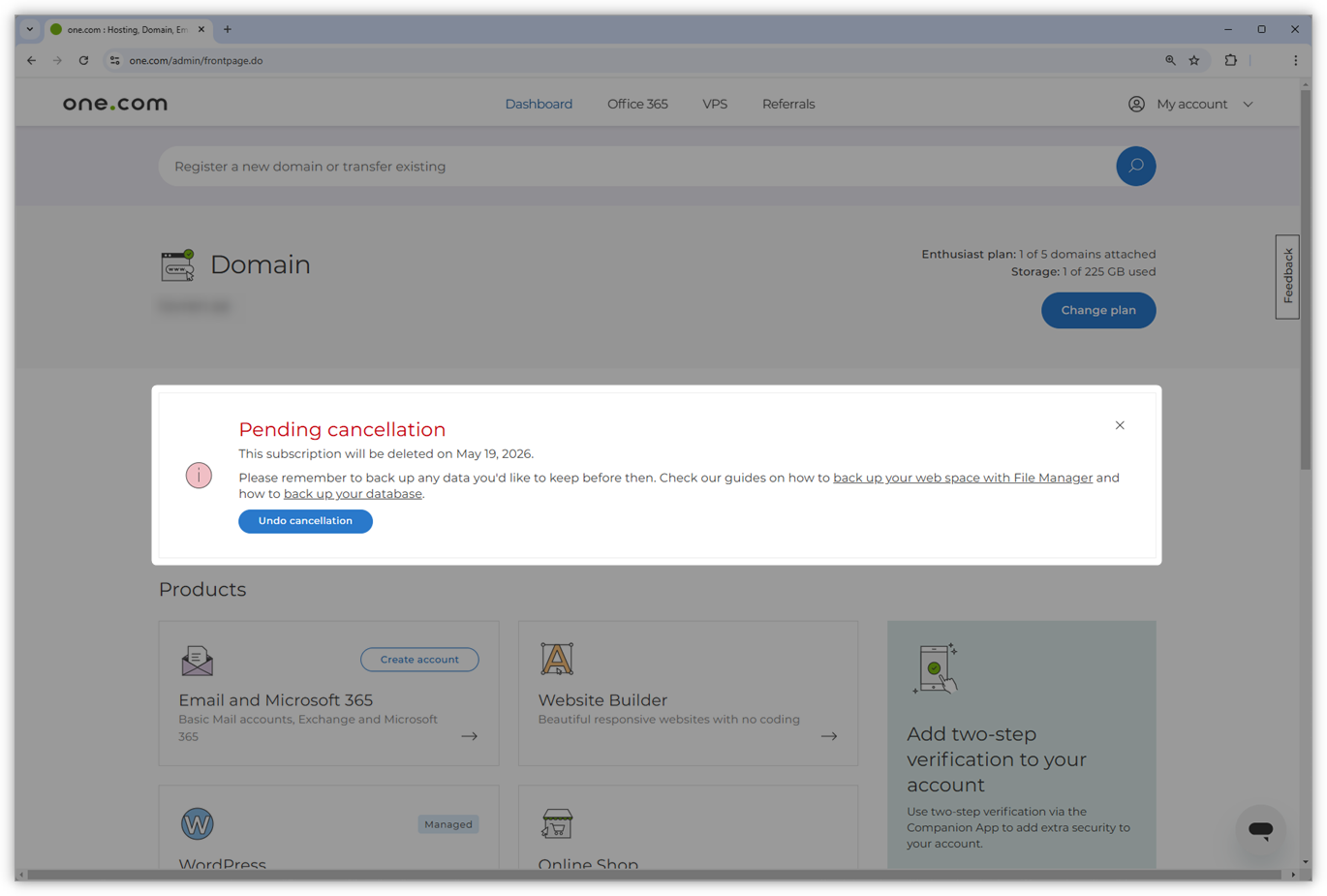Open the Email and Microsoft 365 arrow
This screenshot has width=1327, height=896.
tap(469, 735)
